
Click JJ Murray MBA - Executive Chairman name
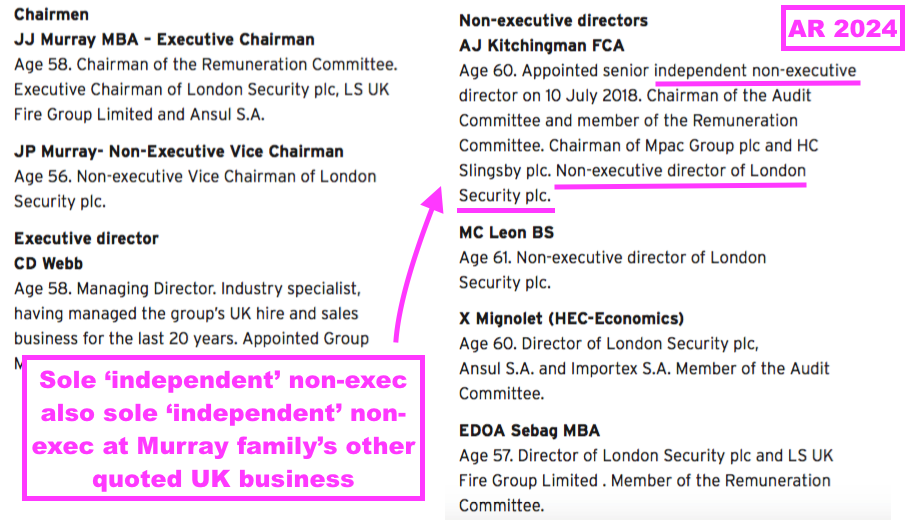tap(164, 39)
